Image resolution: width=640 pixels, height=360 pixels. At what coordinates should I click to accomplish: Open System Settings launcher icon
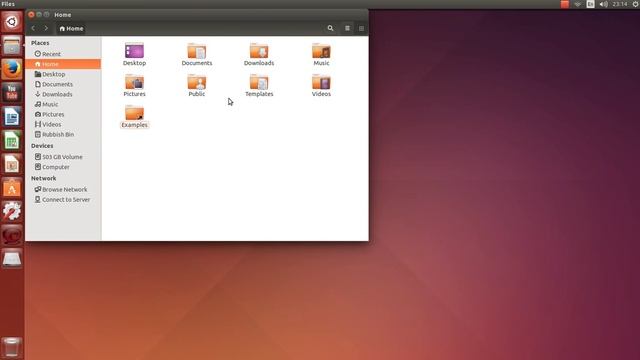[x=12, y=211]
